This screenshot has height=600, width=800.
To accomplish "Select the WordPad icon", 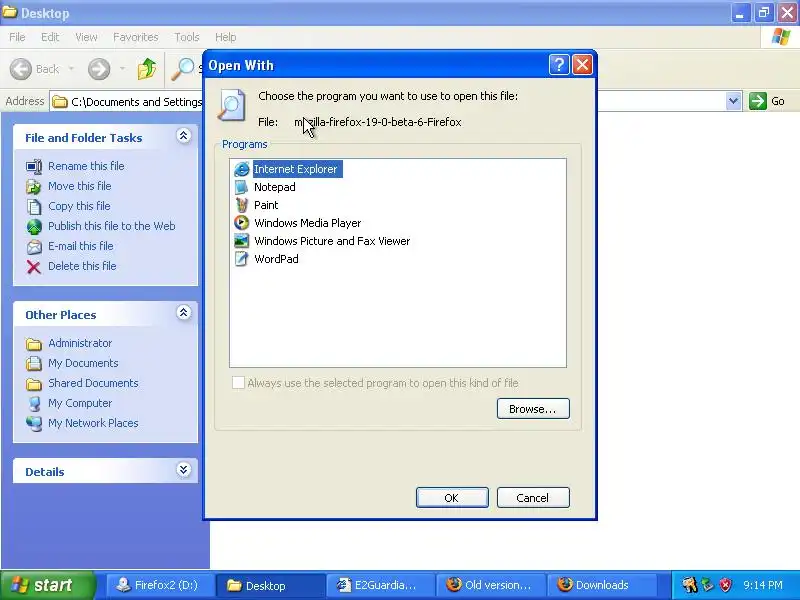I will 241,259.
